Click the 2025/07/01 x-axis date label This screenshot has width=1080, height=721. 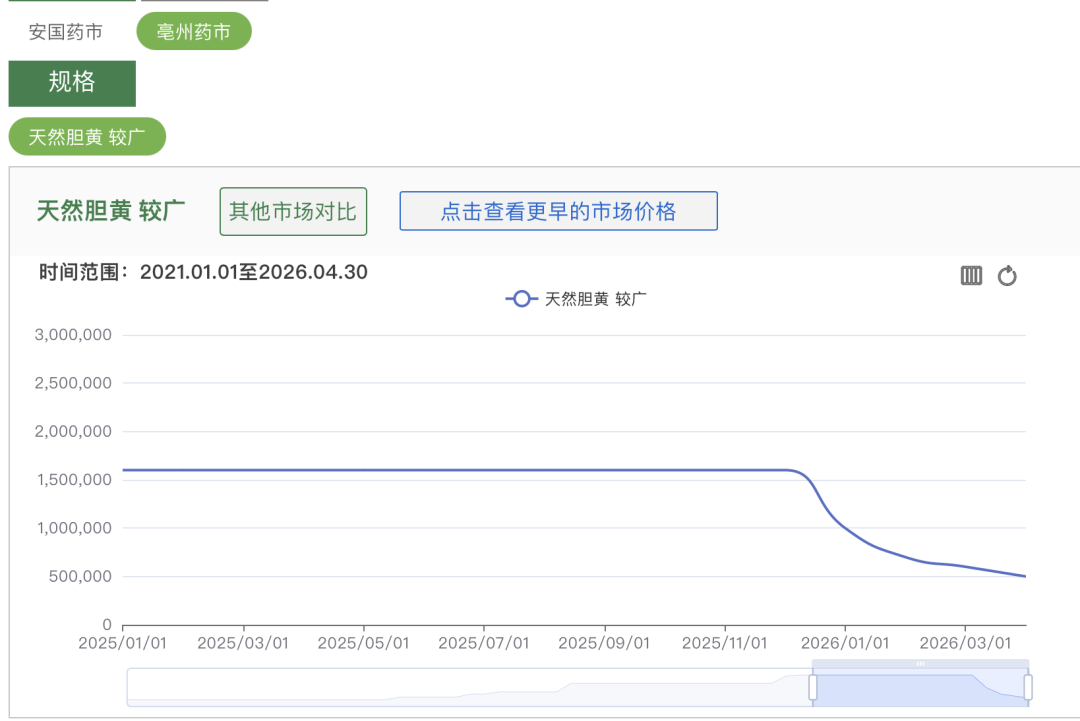point(484,643)
